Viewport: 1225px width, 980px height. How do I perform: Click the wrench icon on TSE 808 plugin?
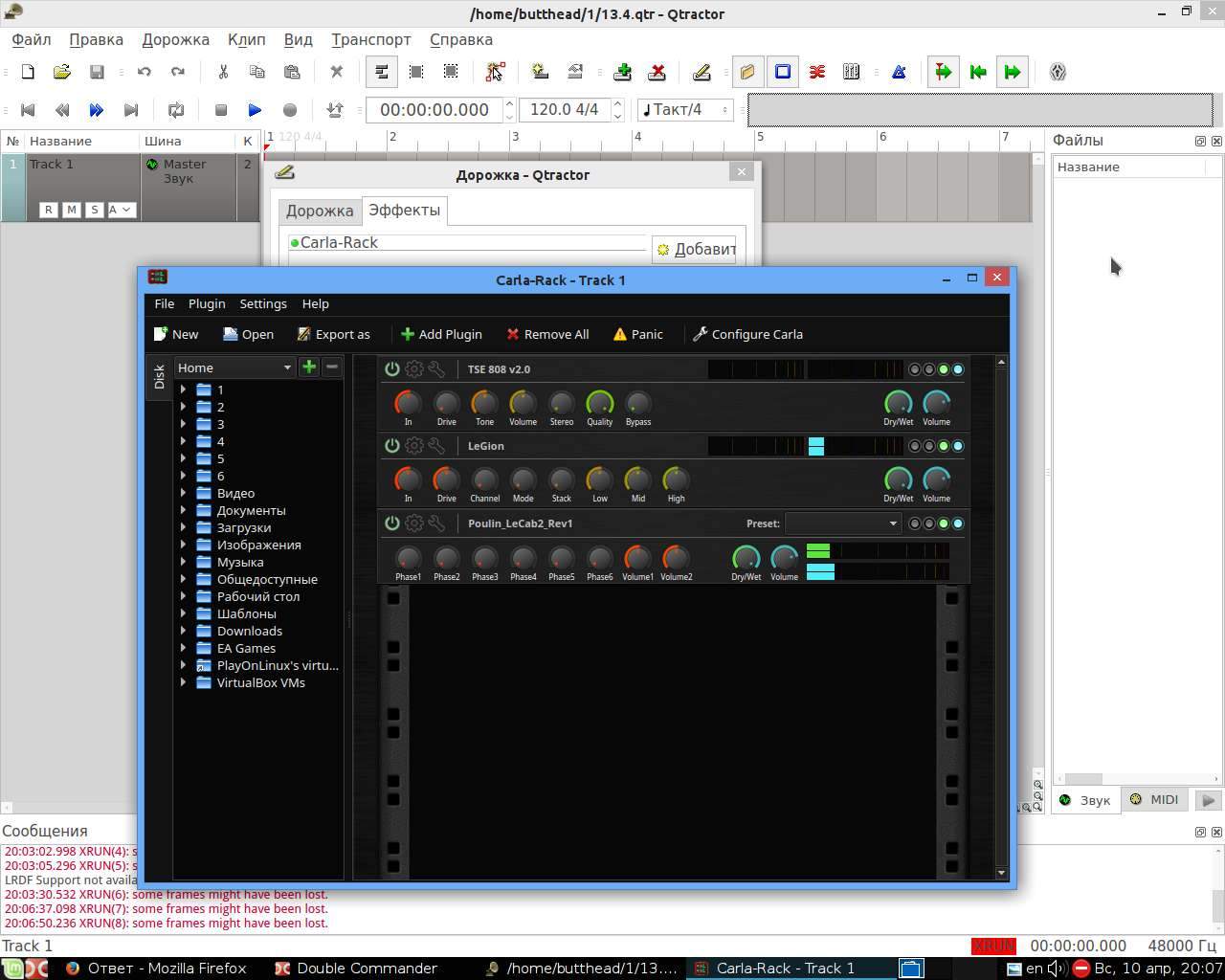(x=436, y=368)
